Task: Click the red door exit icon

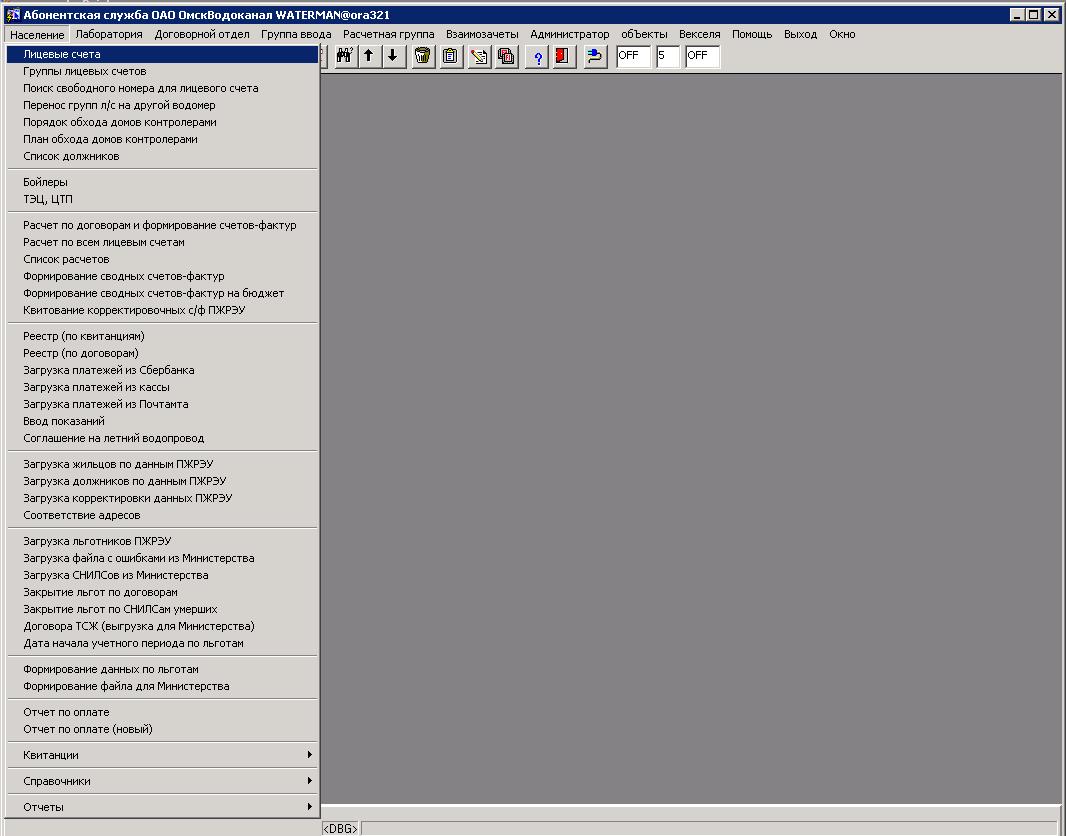Action: (x=563, y=56)
